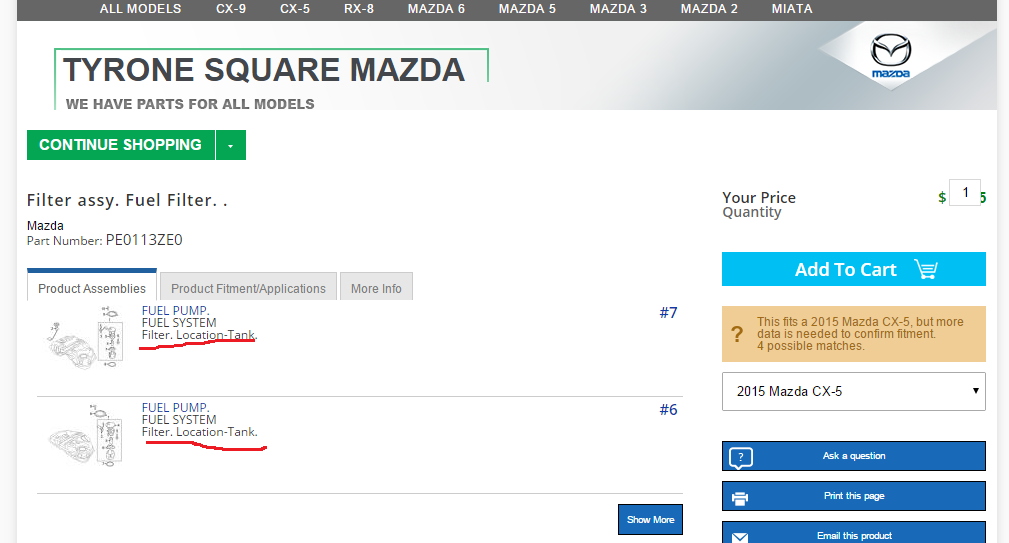
Task: Select the Product Assemblies tab
Action: [92, 288]
